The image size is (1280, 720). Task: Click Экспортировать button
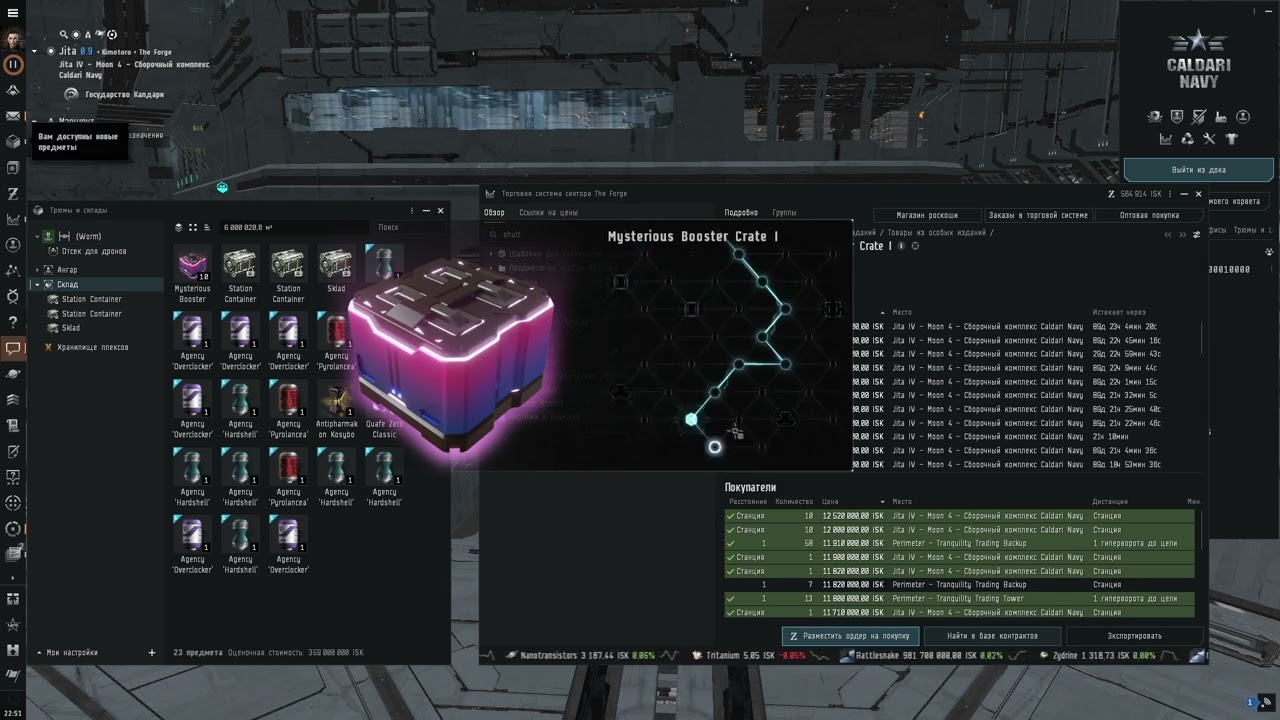[x=1134, y=636]
